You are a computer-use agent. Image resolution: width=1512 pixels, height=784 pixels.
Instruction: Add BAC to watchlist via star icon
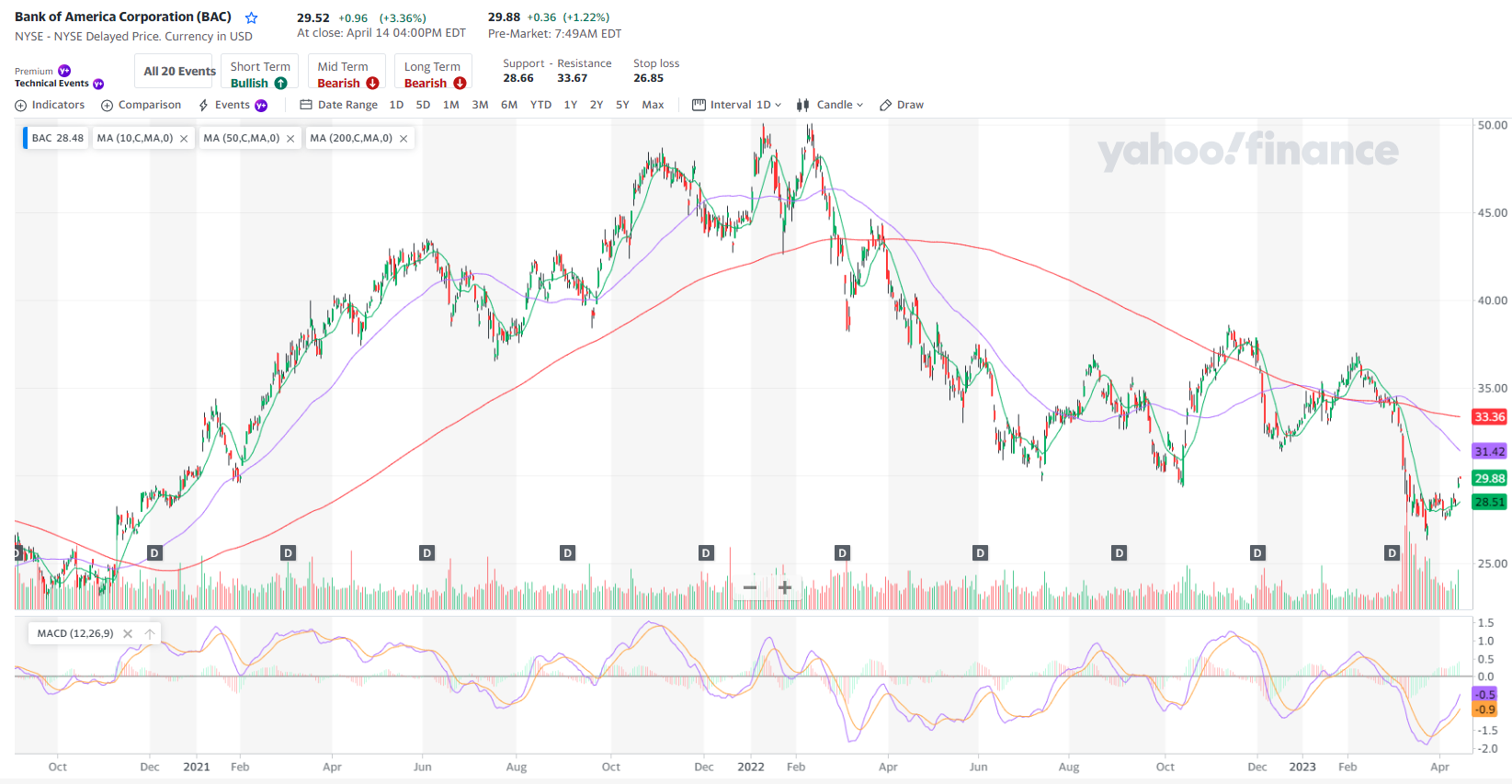(x=251, y=17)
